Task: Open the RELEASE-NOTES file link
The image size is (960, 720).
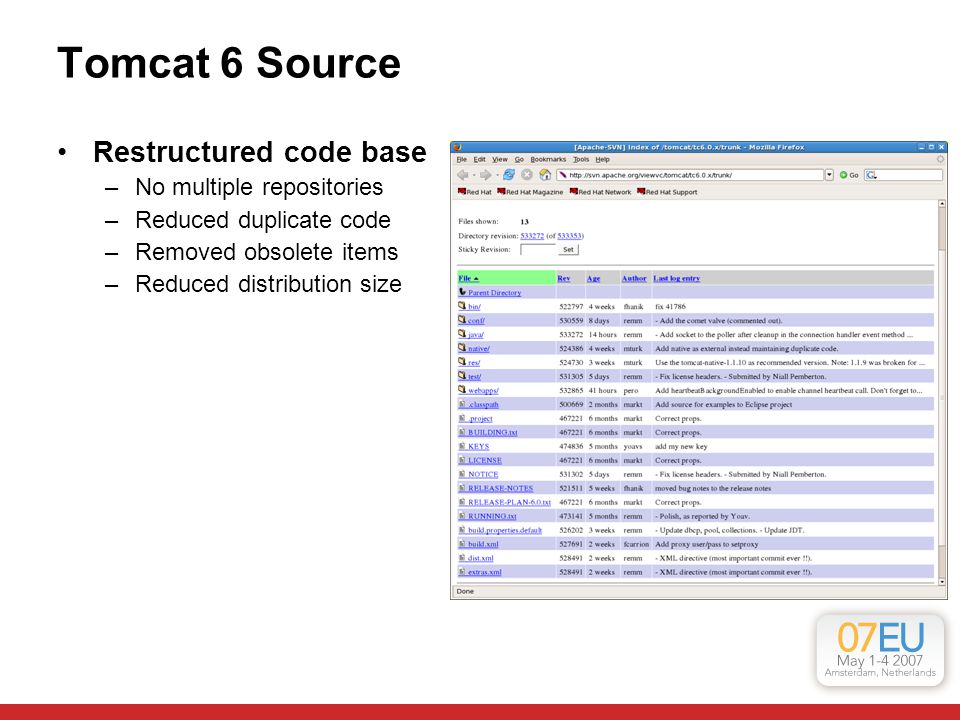Action: [500, 489]
